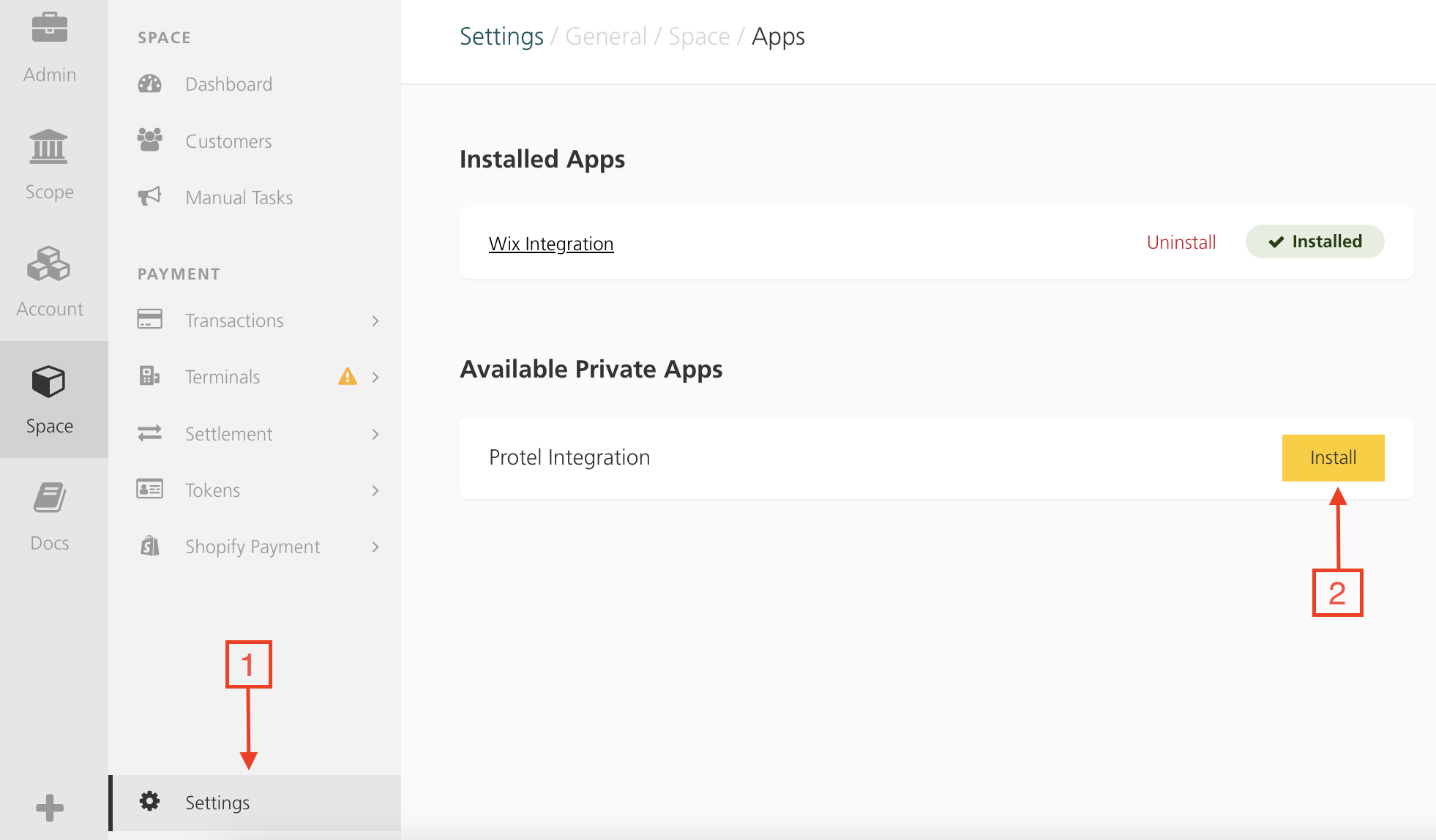Viewport: 1436px width, 840px height.
Task: Install the Protel Integration app
Action: [1333, 457]
